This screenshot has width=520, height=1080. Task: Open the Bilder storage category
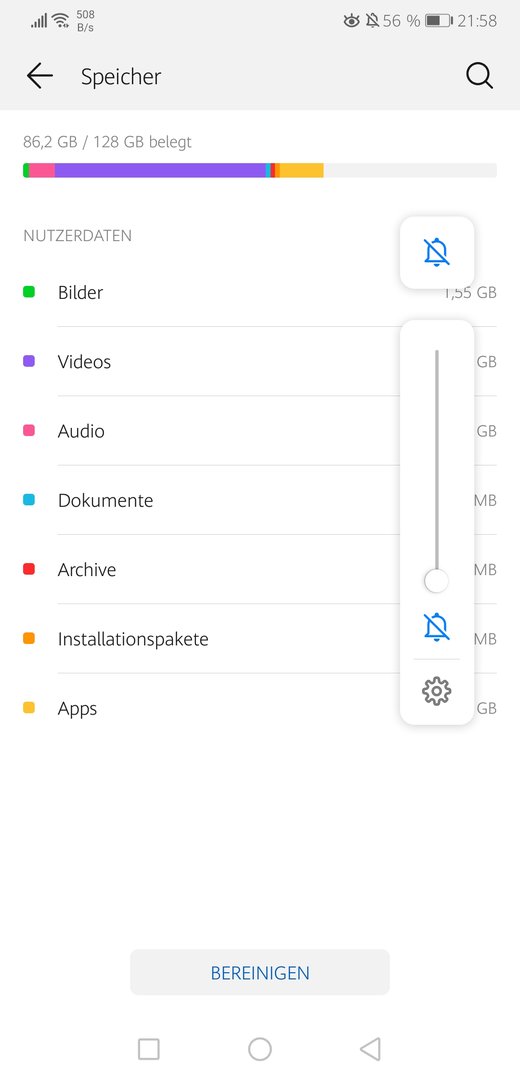click(x=260, y=292)
